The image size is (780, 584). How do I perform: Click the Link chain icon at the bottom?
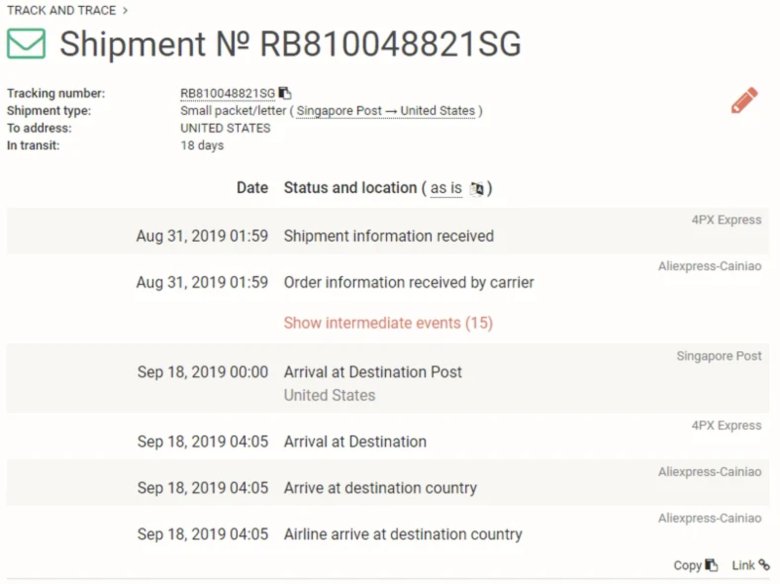tap(764, 565)
